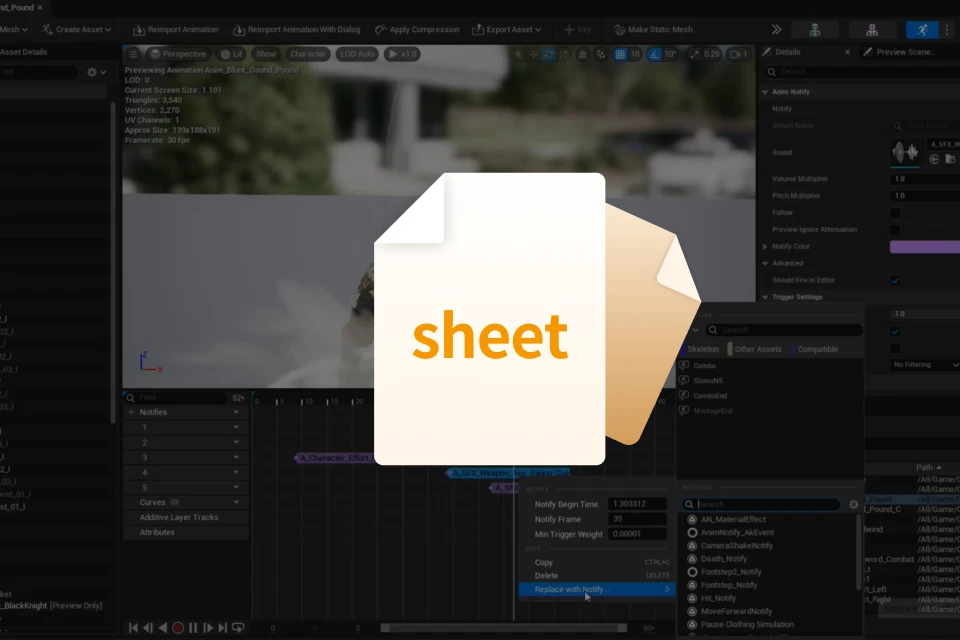
Task: Click the purple Notify Color swatch
Action: 924,247
